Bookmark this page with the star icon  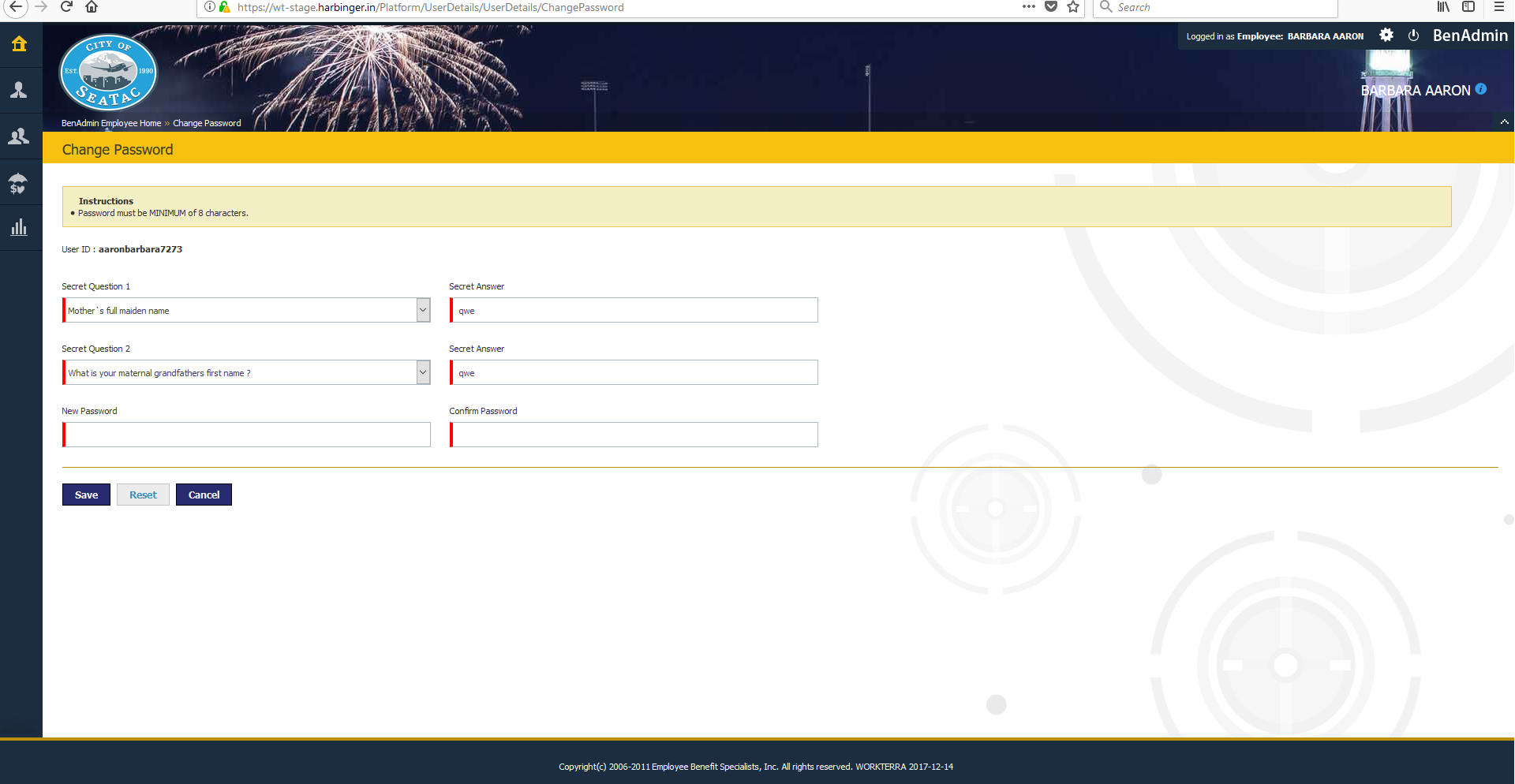click(x=1072, y=7)
